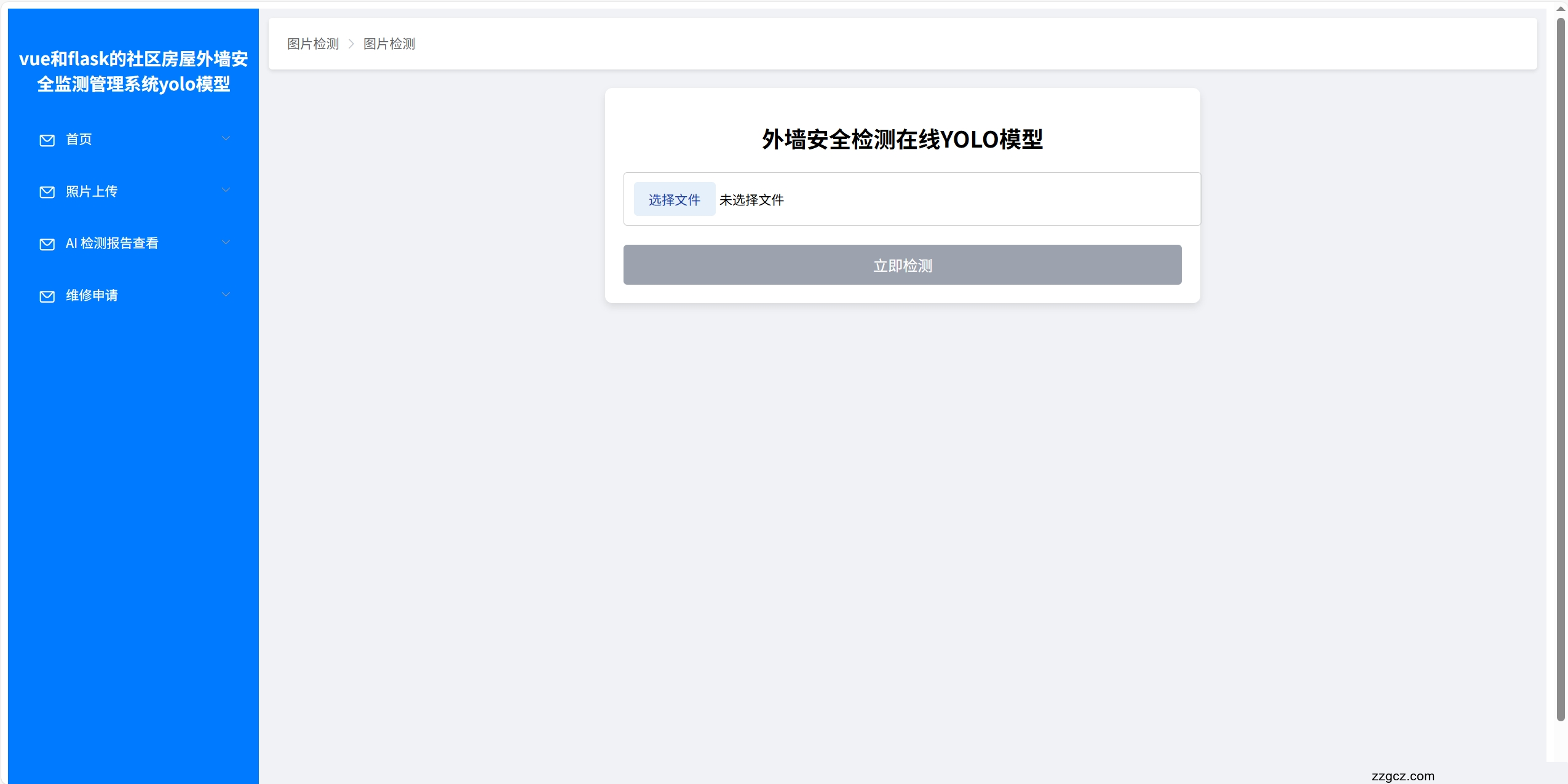Expand the 首页 menu chevron
The width and height of the screenshot is (1568, 784).
(x=226, y=138)
